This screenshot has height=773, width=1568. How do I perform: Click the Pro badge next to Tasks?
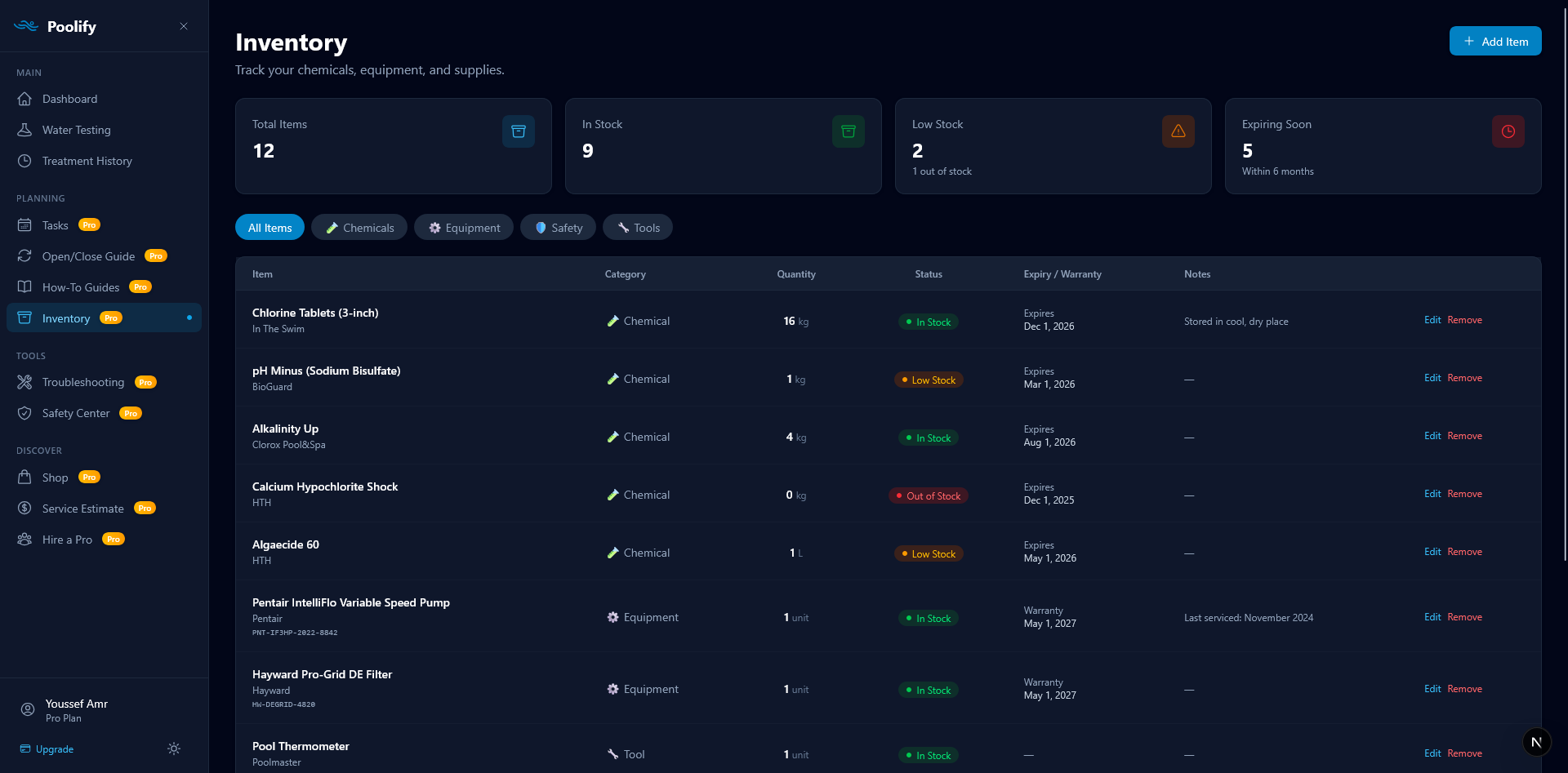(90, 225)
